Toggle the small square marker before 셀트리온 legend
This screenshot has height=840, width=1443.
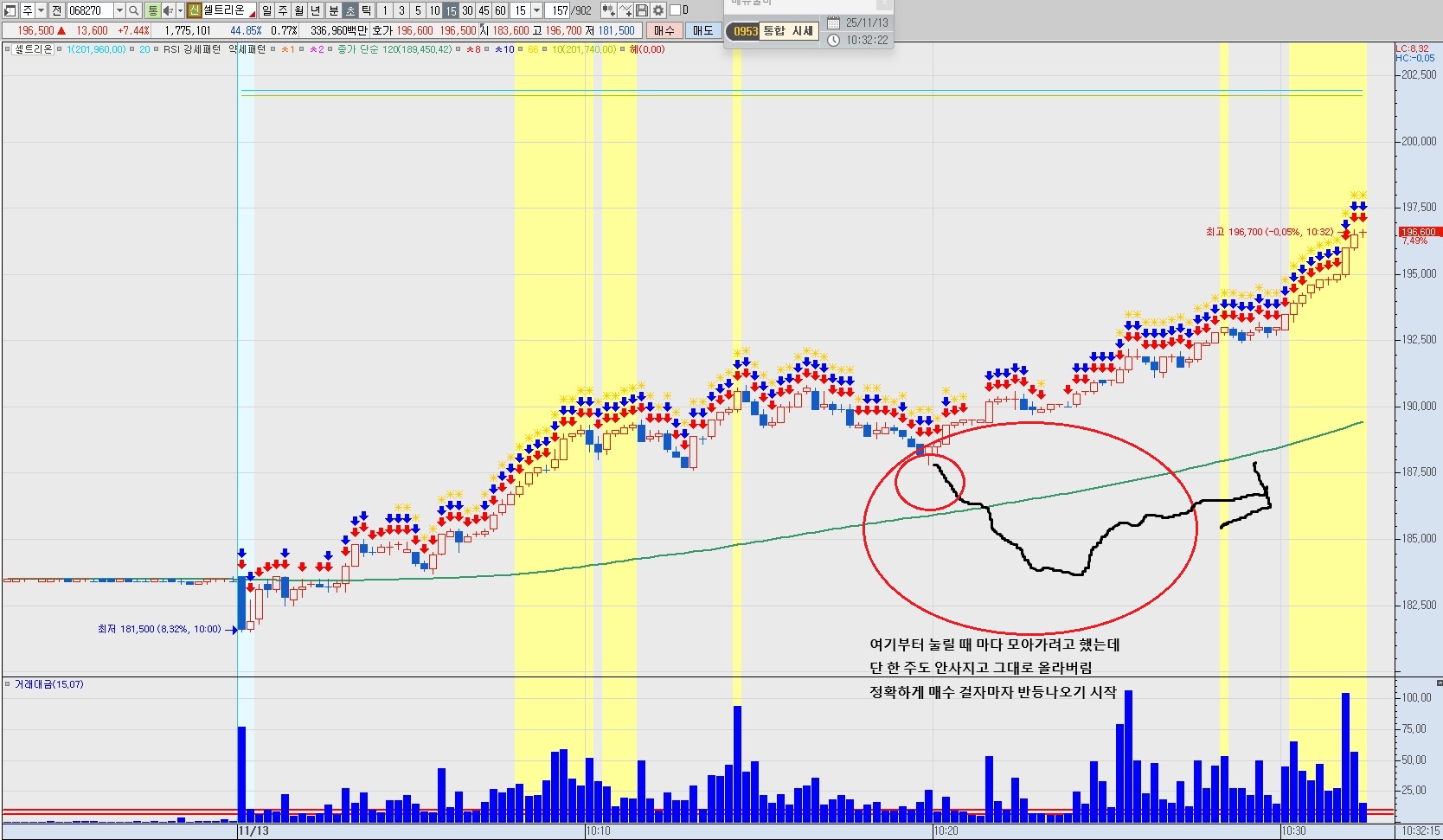(8, 49)
